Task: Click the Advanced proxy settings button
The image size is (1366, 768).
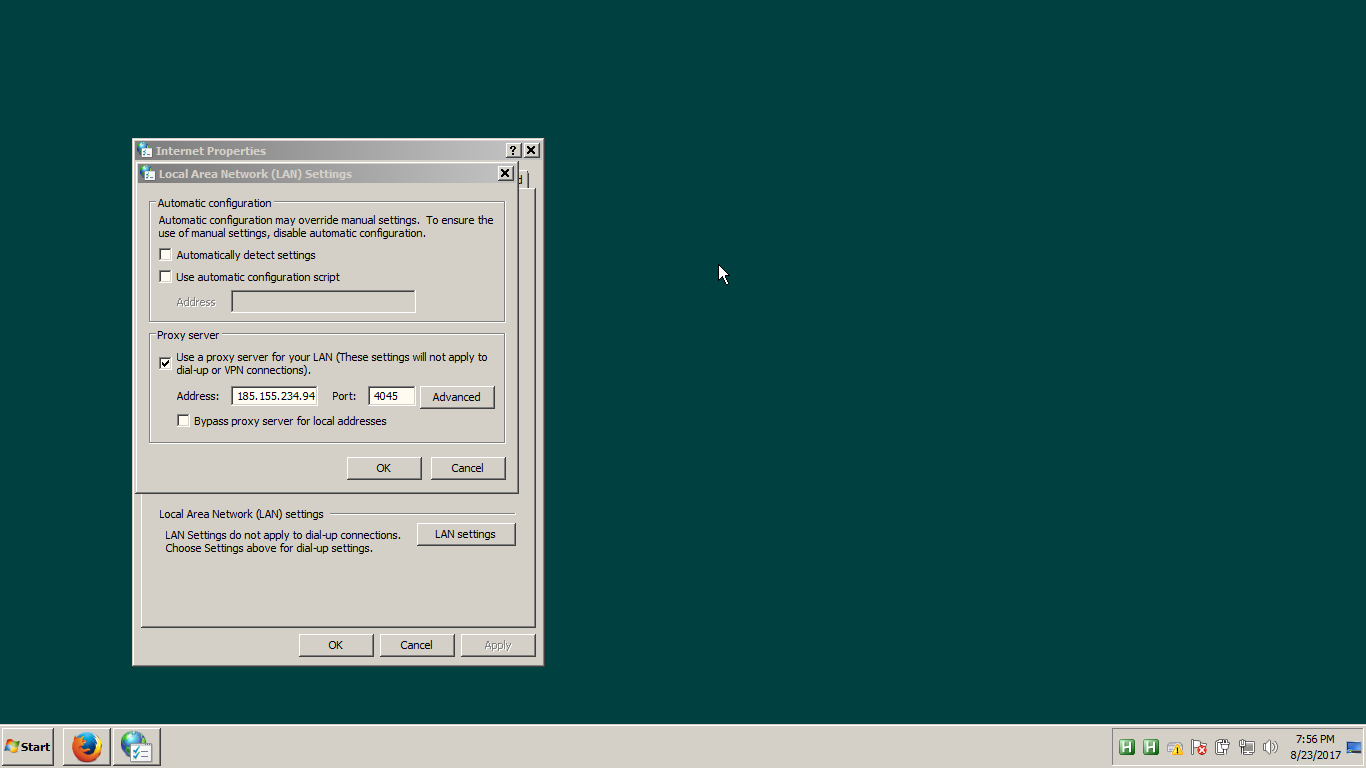Action: point(457,397)
